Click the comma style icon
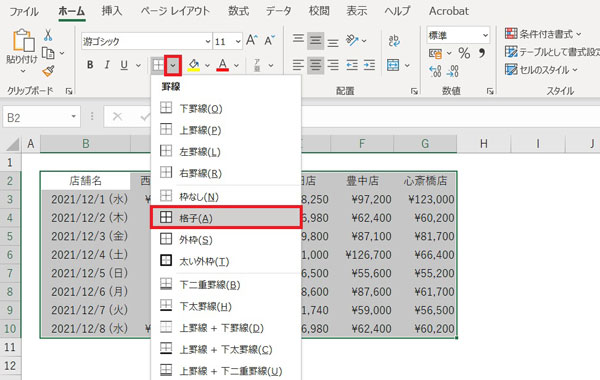The image size is (600, 380). coord(482,53)
